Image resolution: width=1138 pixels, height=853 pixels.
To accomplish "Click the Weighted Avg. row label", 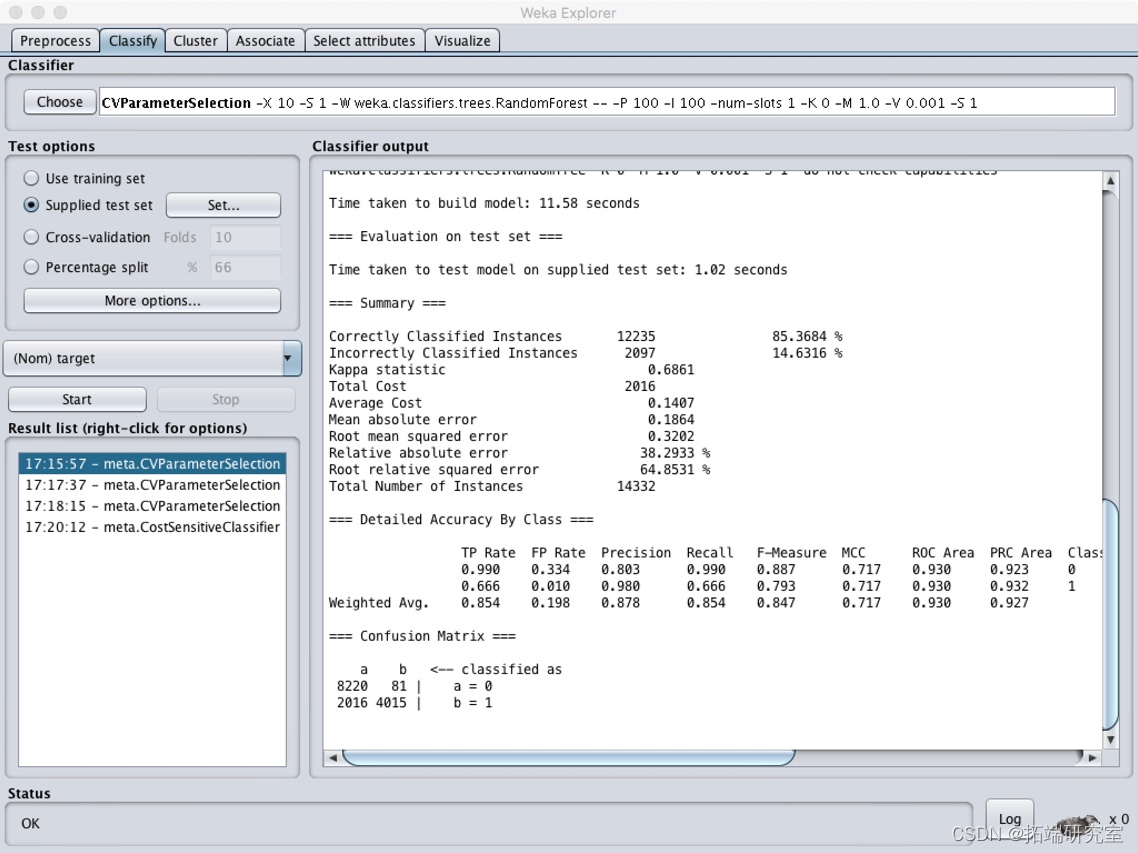I will click(x=379, y=603).
